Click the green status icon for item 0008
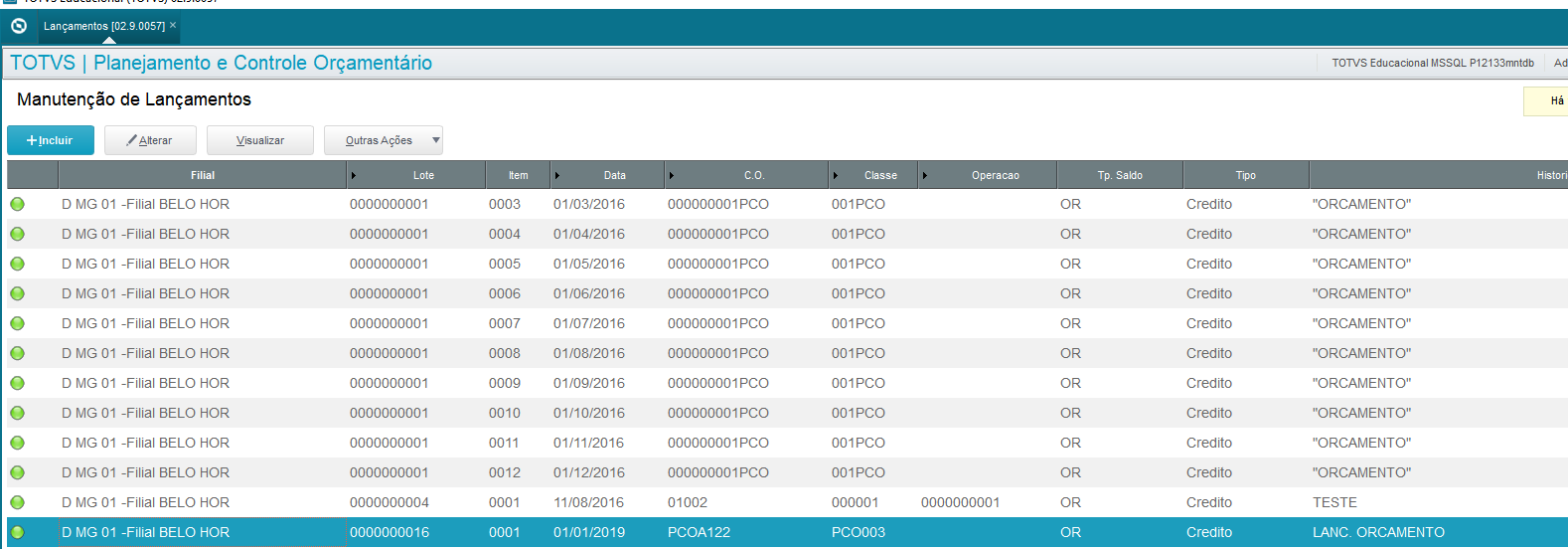1568x549 pixels. (x=17, y=353)
